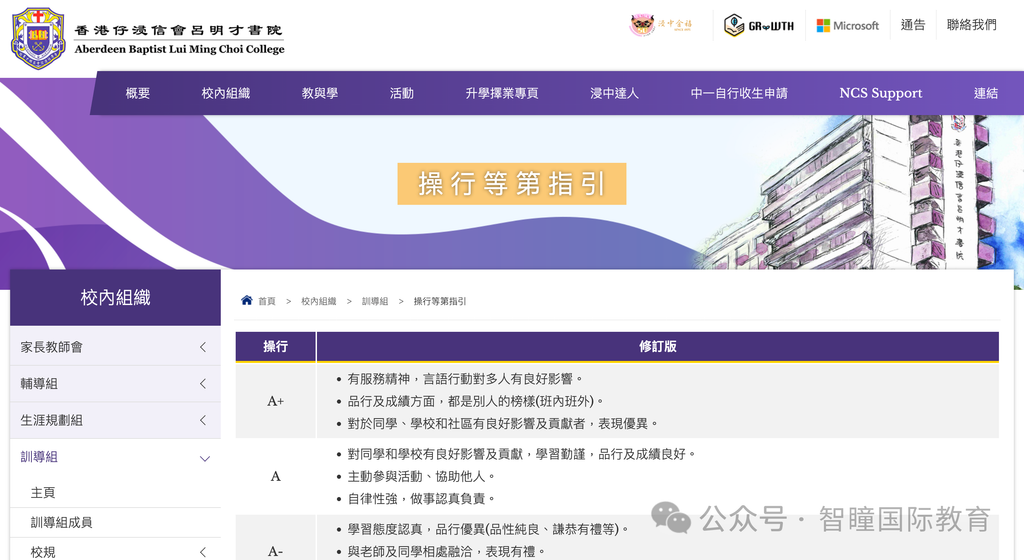Open the 中一自行收生申請 menu
1024x560 pixels.
739,93
